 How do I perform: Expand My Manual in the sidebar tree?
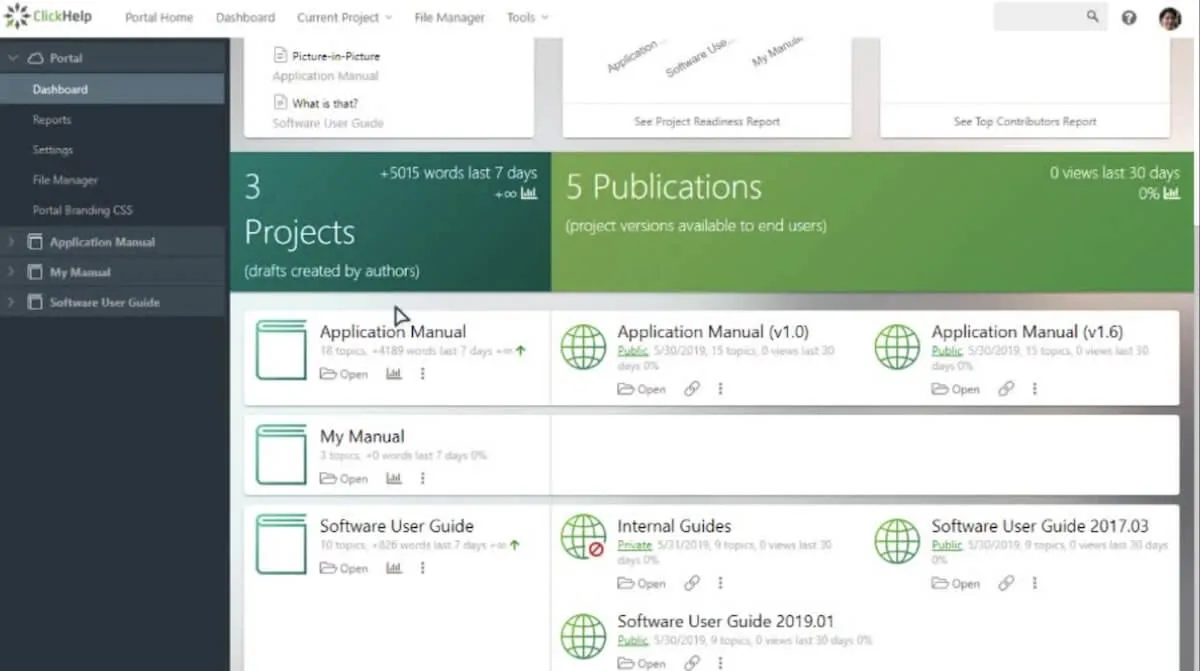tap(11, 272)
